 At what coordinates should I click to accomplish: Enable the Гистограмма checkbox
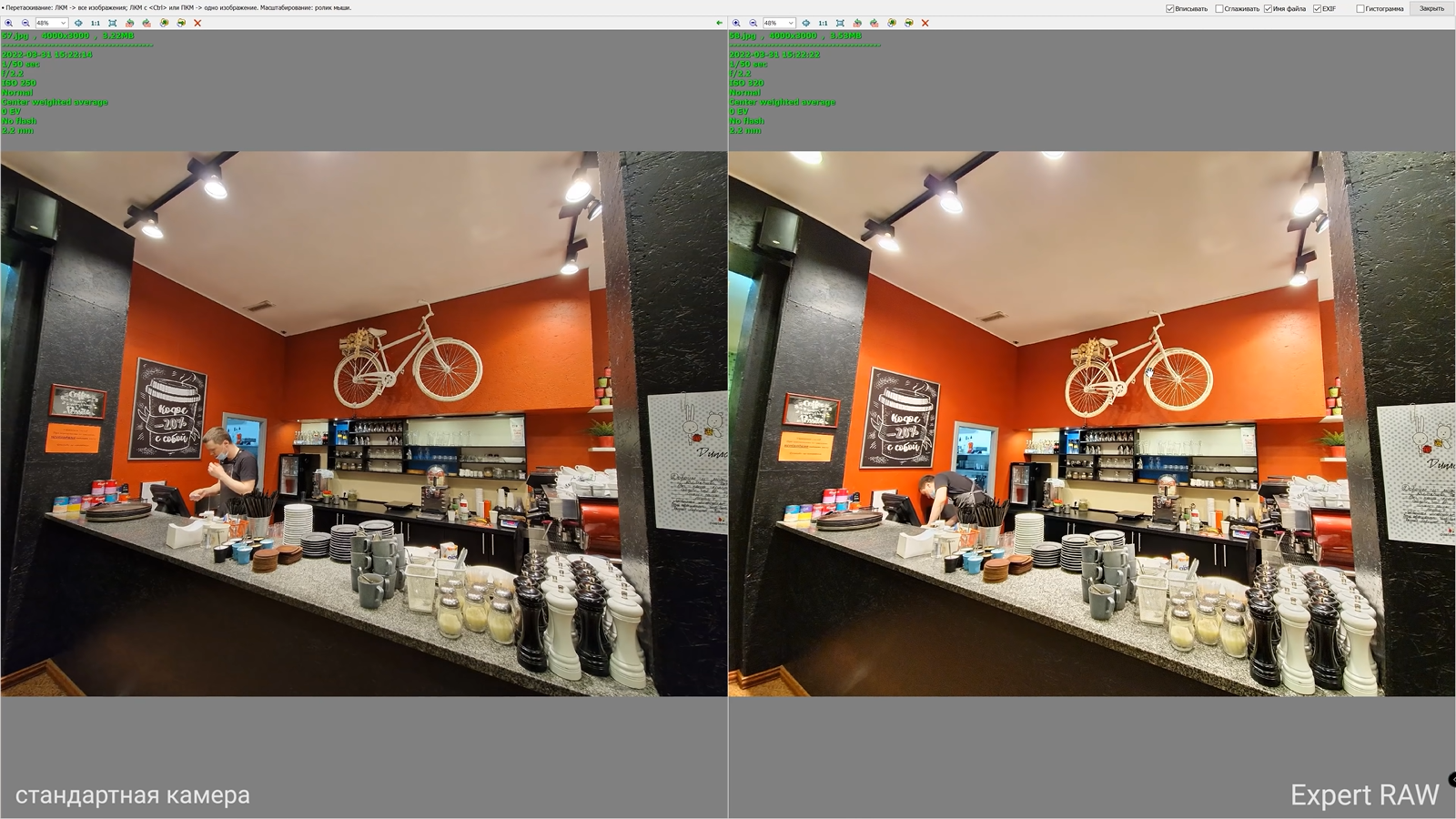tap(1360, 9)
